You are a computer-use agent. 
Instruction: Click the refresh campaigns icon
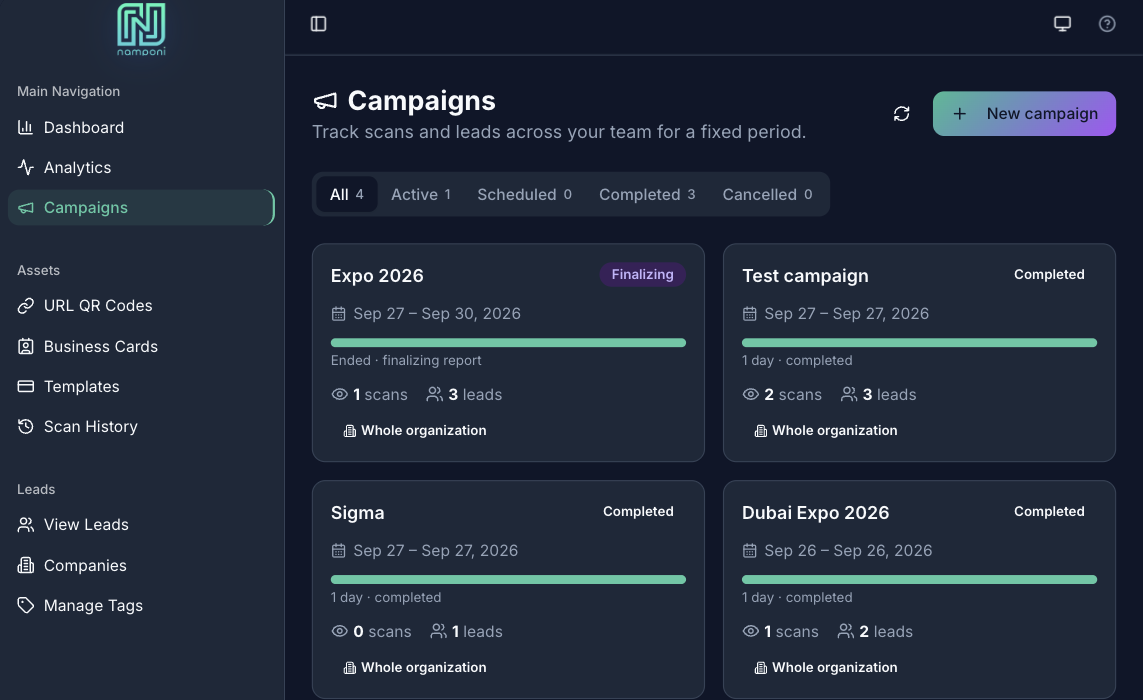tap(902, 114)
